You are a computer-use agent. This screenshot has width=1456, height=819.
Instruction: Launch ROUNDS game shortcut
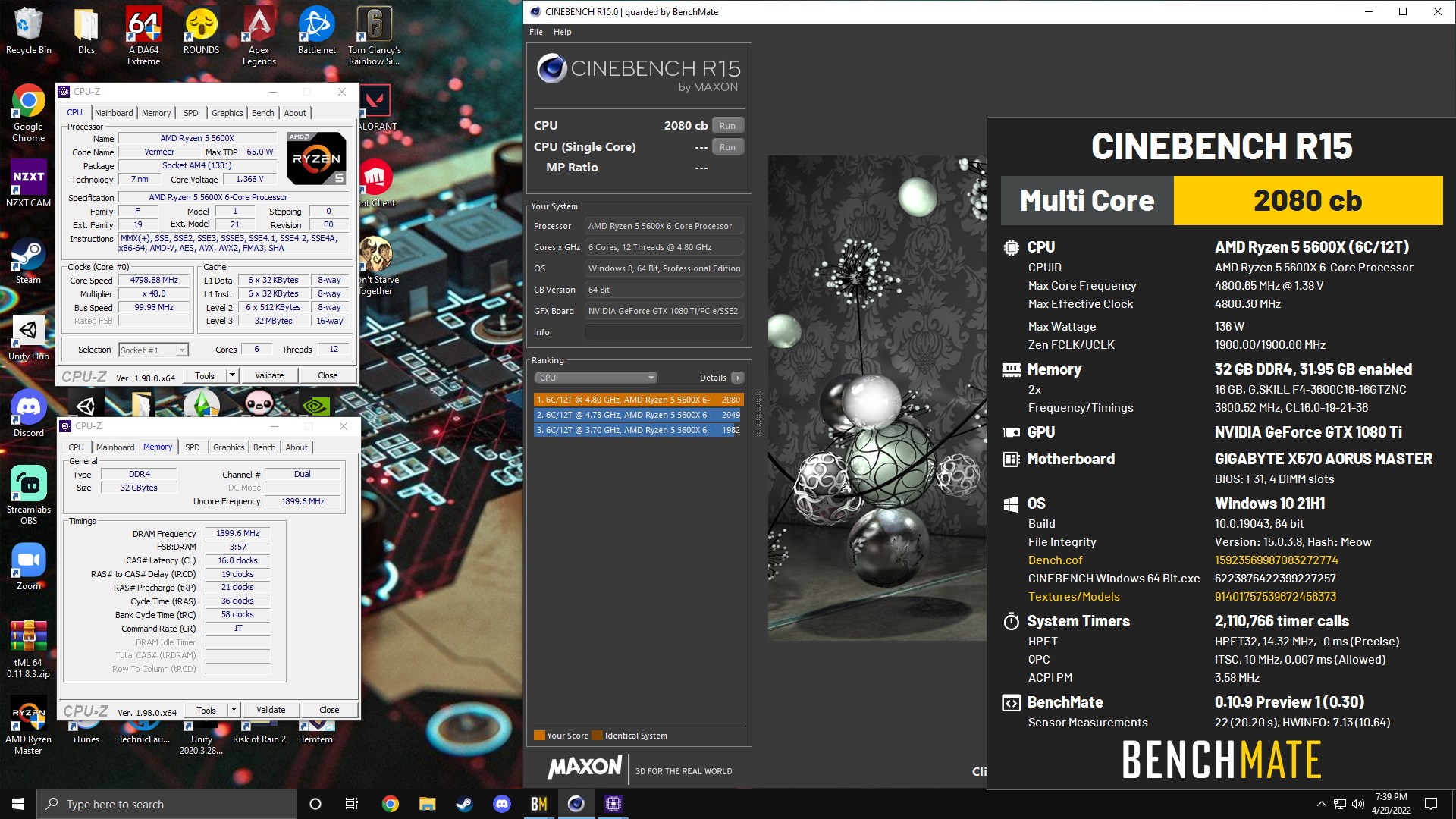201,30
